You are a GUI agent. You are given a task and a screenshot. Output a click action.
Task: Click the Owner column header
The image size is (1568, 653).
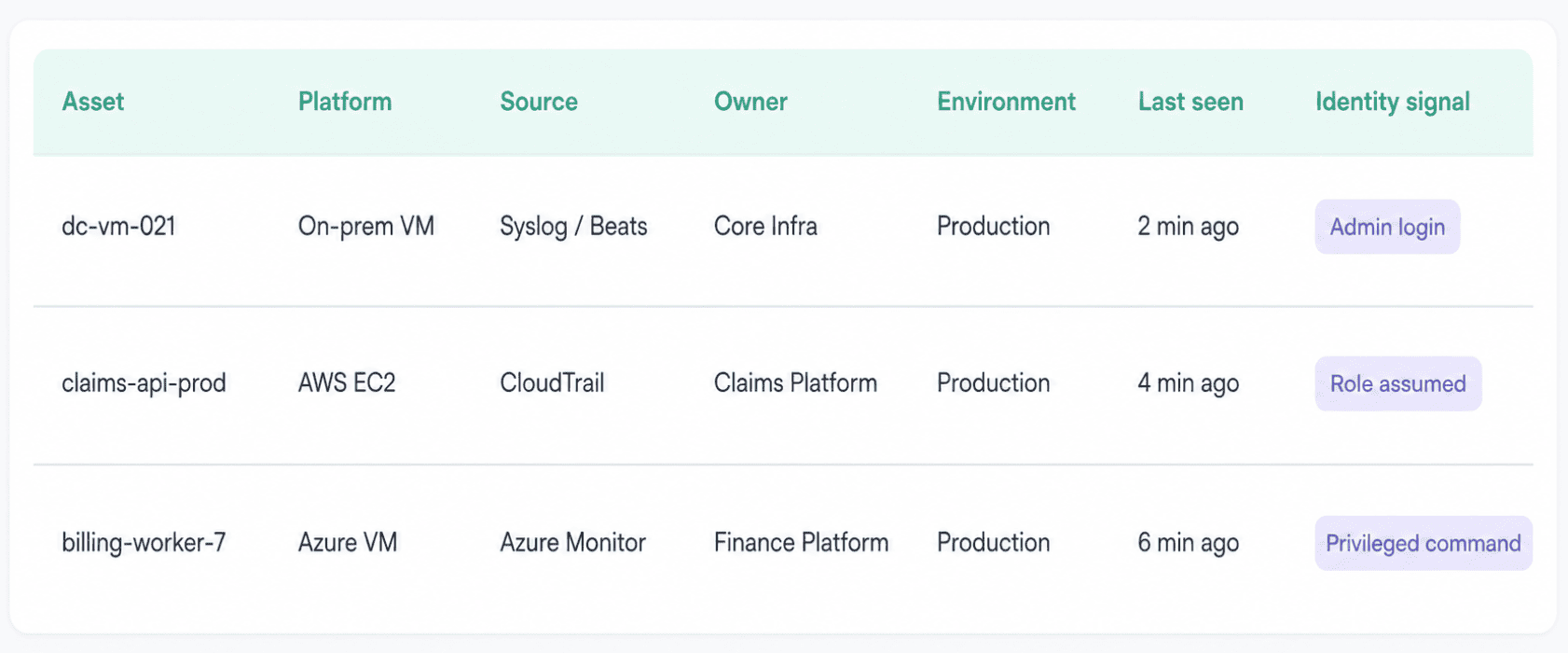coord(750,102)
